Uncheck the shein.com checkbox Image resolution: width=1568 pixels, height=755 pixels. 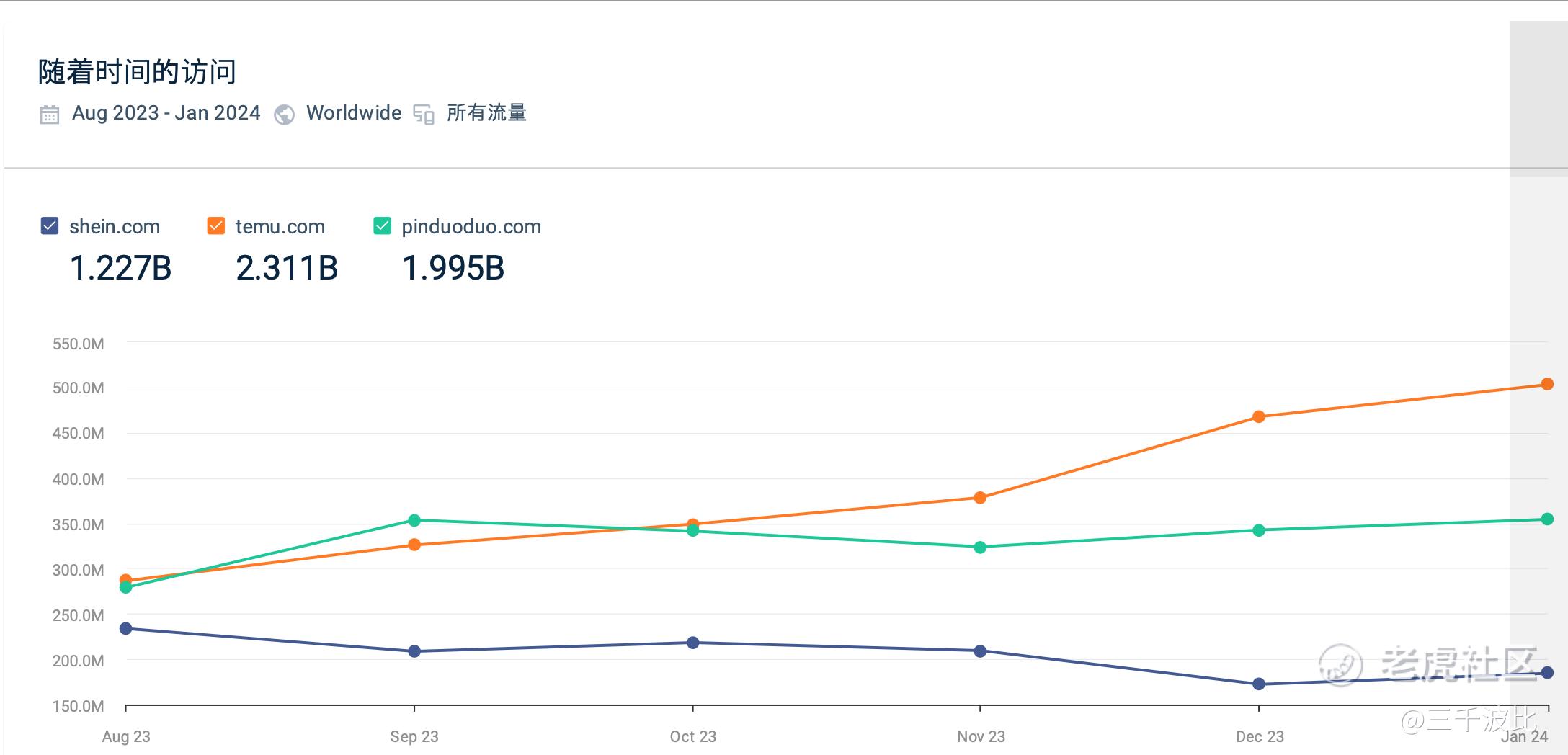pos(50,226)
